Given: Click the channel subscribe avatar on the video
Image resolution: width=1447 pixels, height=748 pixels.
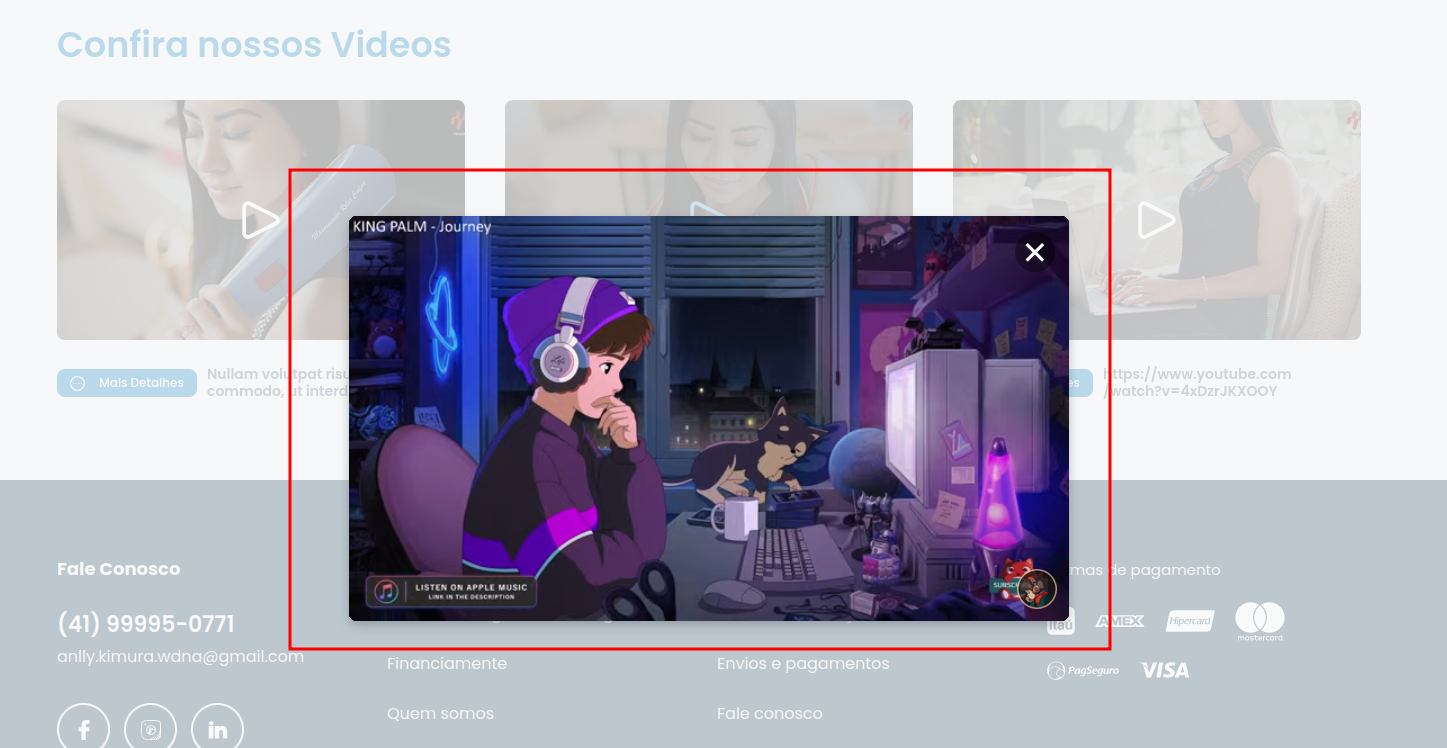Looking at the screenshot, I should click(1037, 589).
